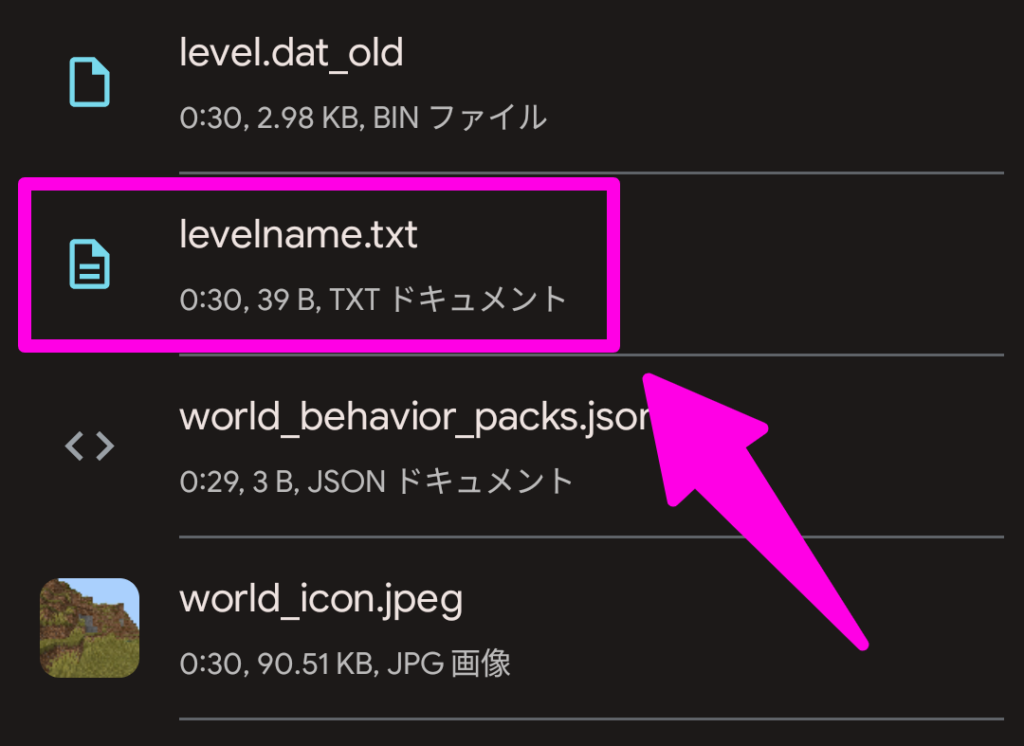Select the world_icon.jpeg file name
Screen dimensions: 1024x746
[320, 598]
